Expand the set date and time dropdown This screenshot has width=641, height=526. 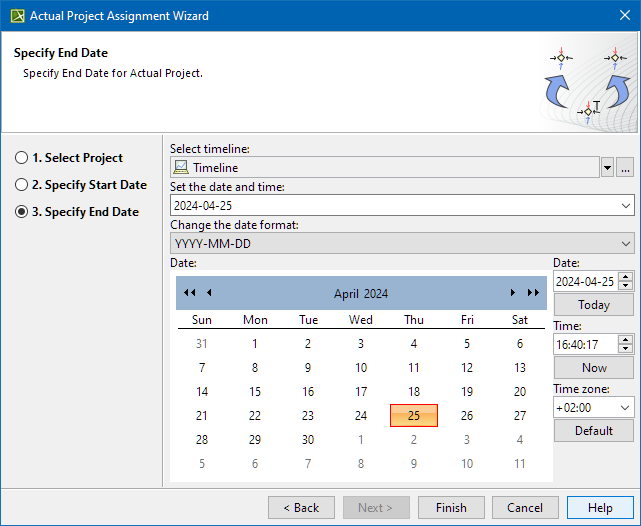point(626,205)
